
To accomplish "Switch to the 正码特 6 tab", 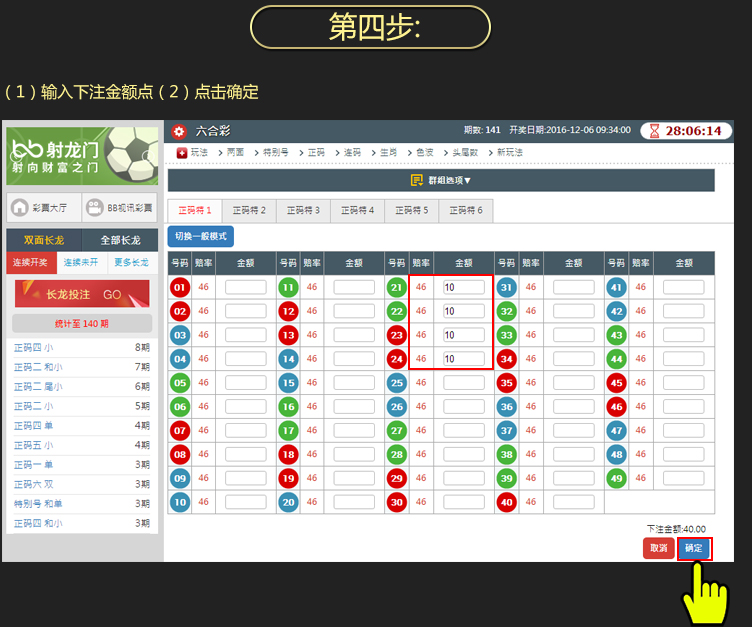I will tap(466, 210).
